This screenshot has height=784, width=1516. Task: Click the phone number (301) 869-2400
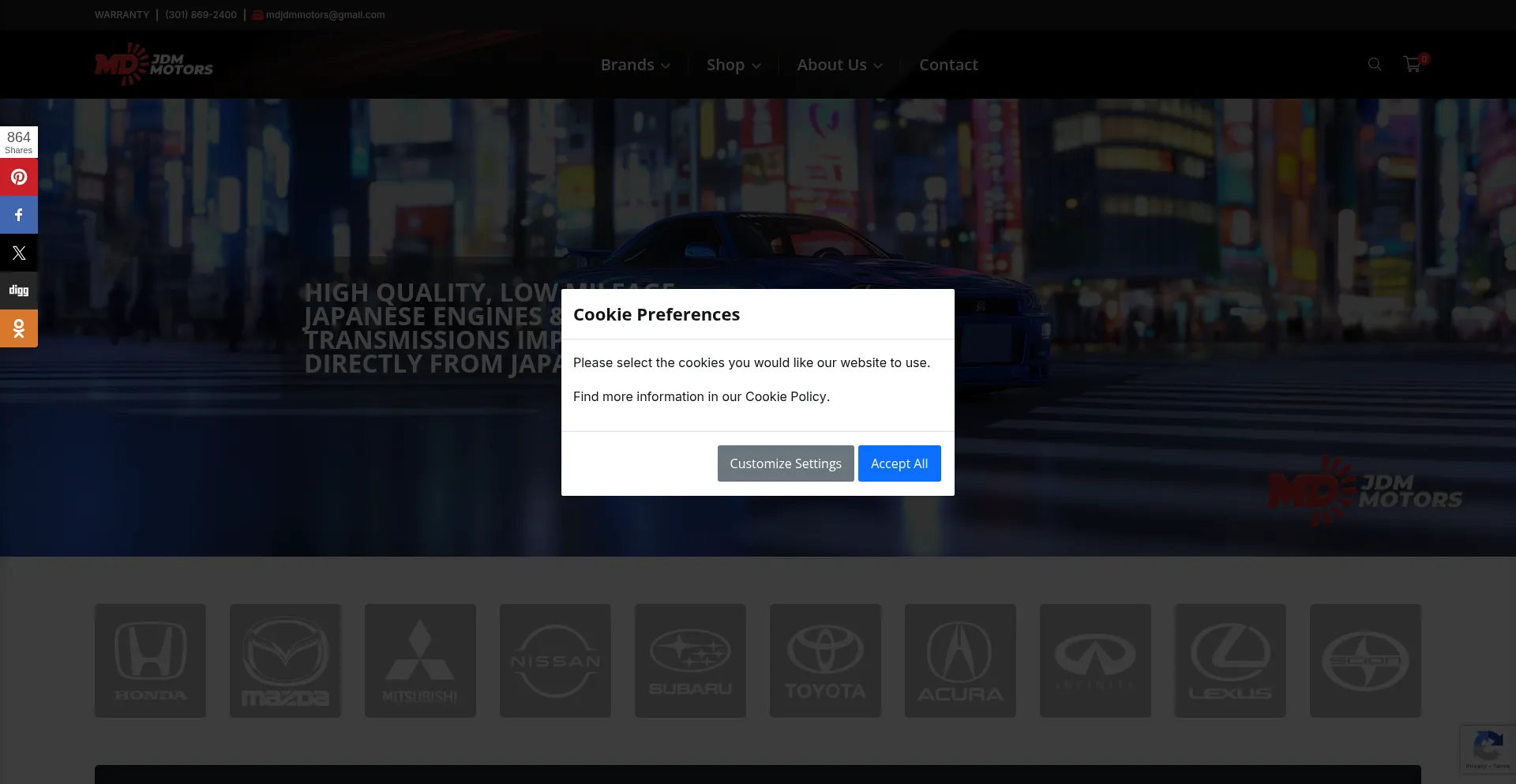click(201, 15)
